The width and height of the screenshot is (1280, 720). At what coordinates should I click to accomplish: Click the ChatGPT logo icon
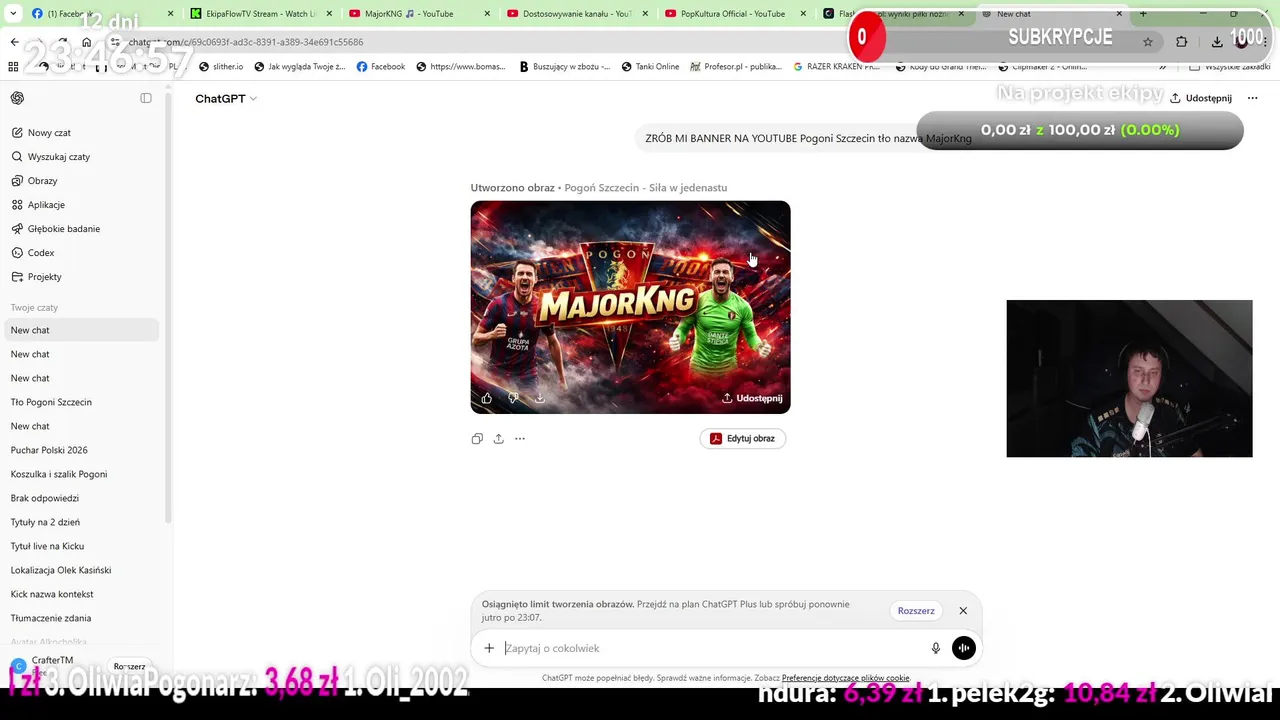(17, 98)
